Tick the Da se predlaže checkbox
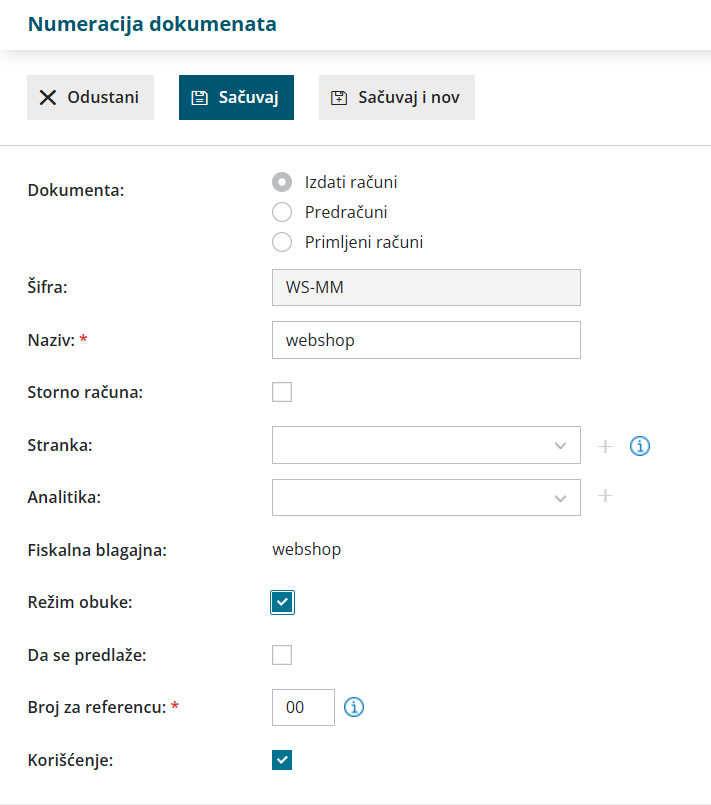Screen dimensions: 711x805 pyautogui.click(x=282, y=655)
